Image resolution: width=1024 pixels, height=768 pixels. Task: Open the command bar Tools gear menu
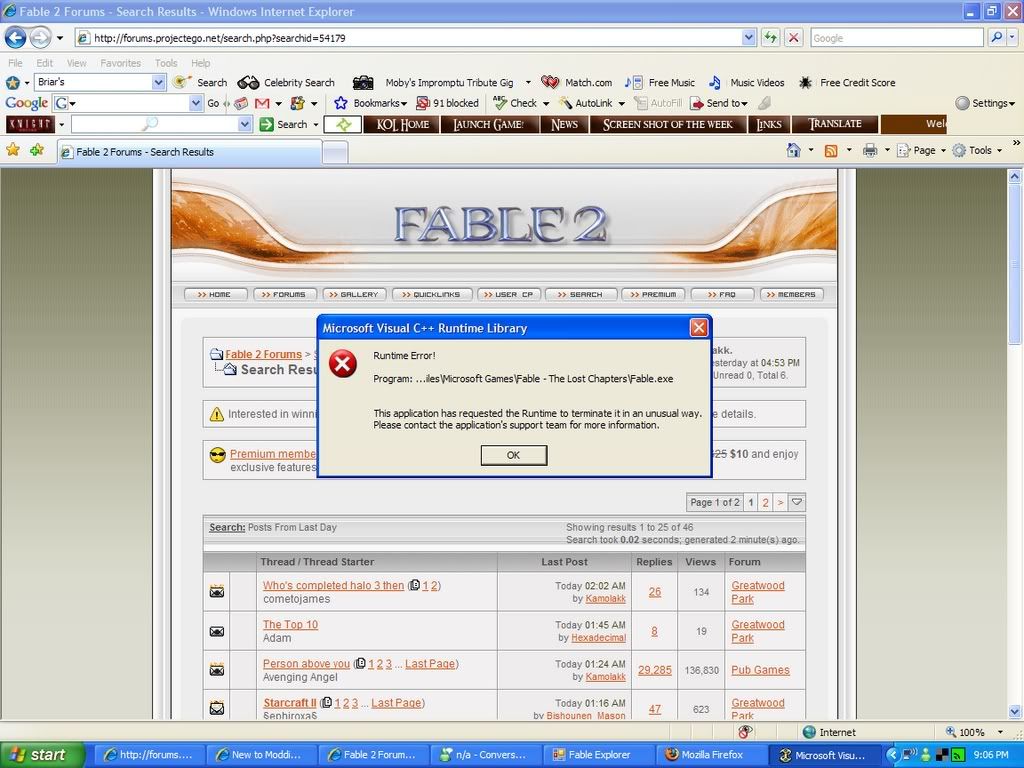pos(977,151)
